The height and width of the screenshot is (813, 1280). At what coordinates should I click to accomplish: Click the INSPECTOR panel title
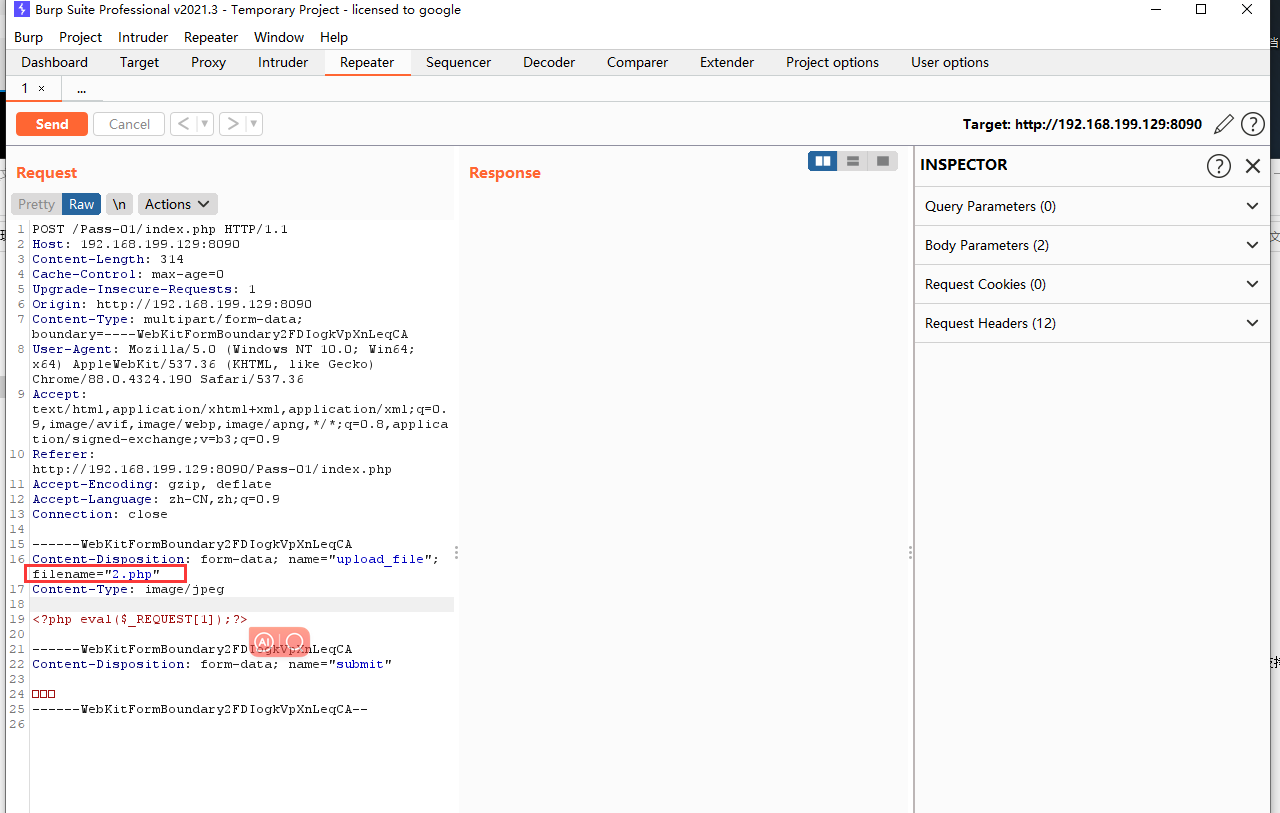point(964,165)
